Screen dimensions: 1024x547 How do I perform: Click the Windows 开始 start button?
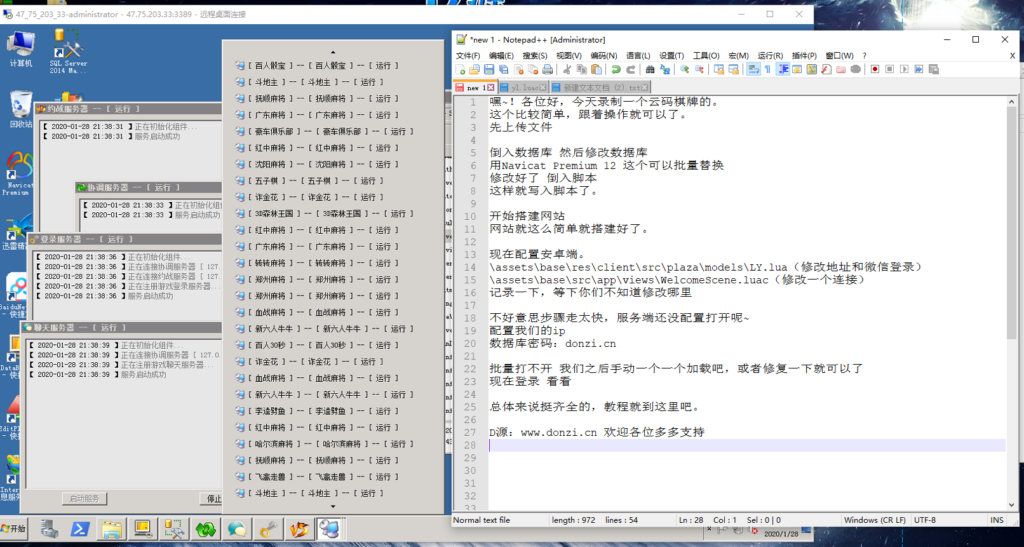[15, 528]
